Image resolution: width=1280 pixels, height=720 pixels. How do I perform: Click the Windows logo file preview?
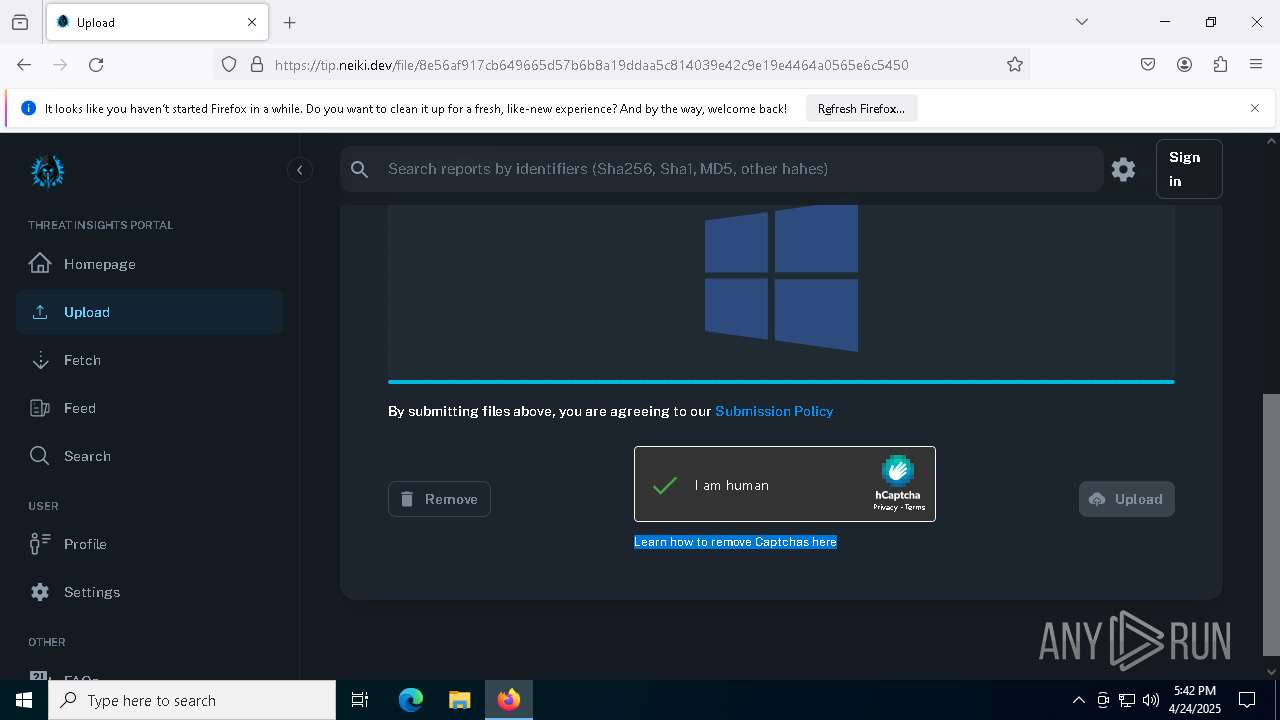point(781,278)
